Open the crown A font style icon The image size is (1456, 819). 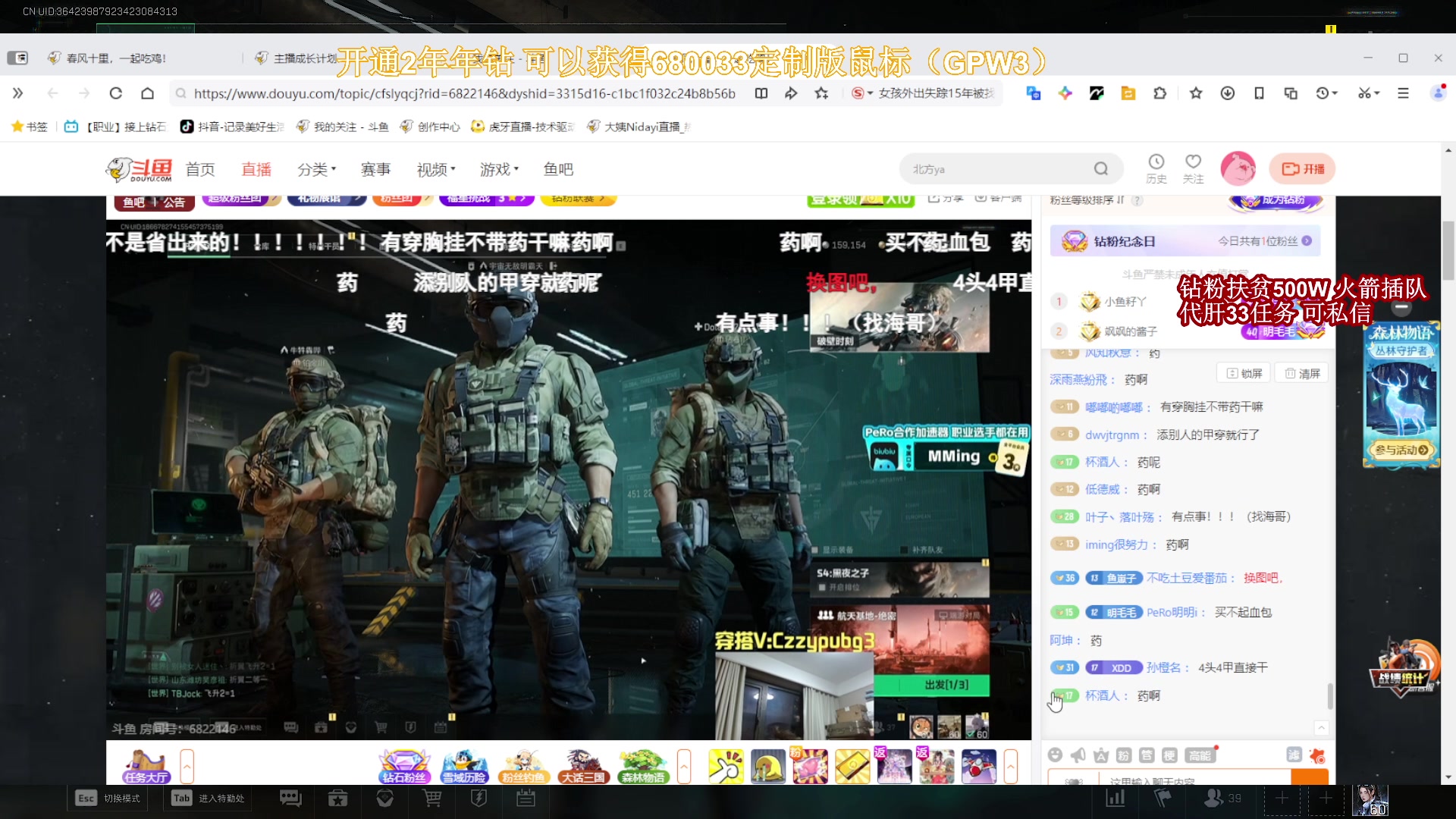1101,755
